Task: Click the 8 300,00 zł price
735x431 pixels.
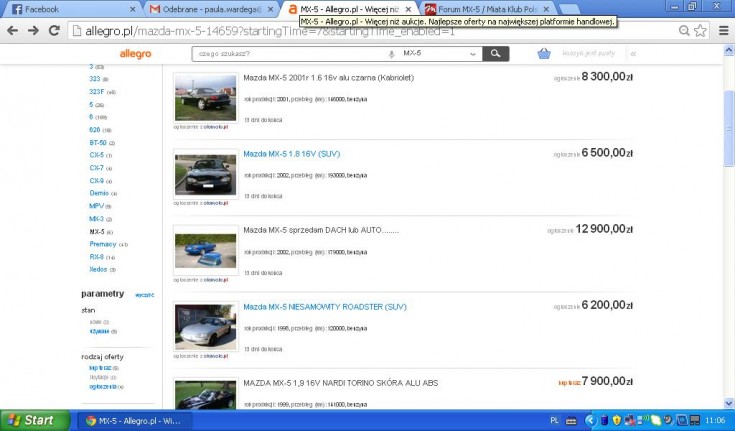Action: [x=607, y=76]
